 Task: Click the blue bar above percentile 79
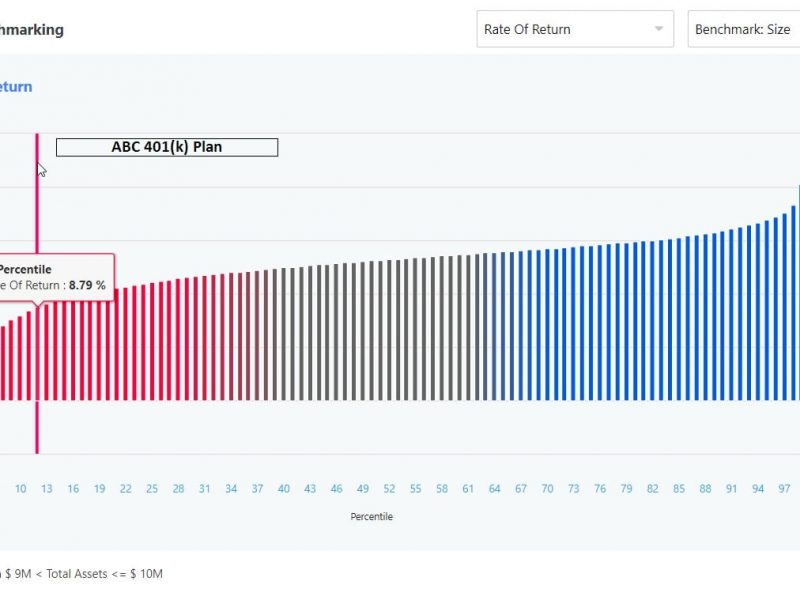coord(626,320)
